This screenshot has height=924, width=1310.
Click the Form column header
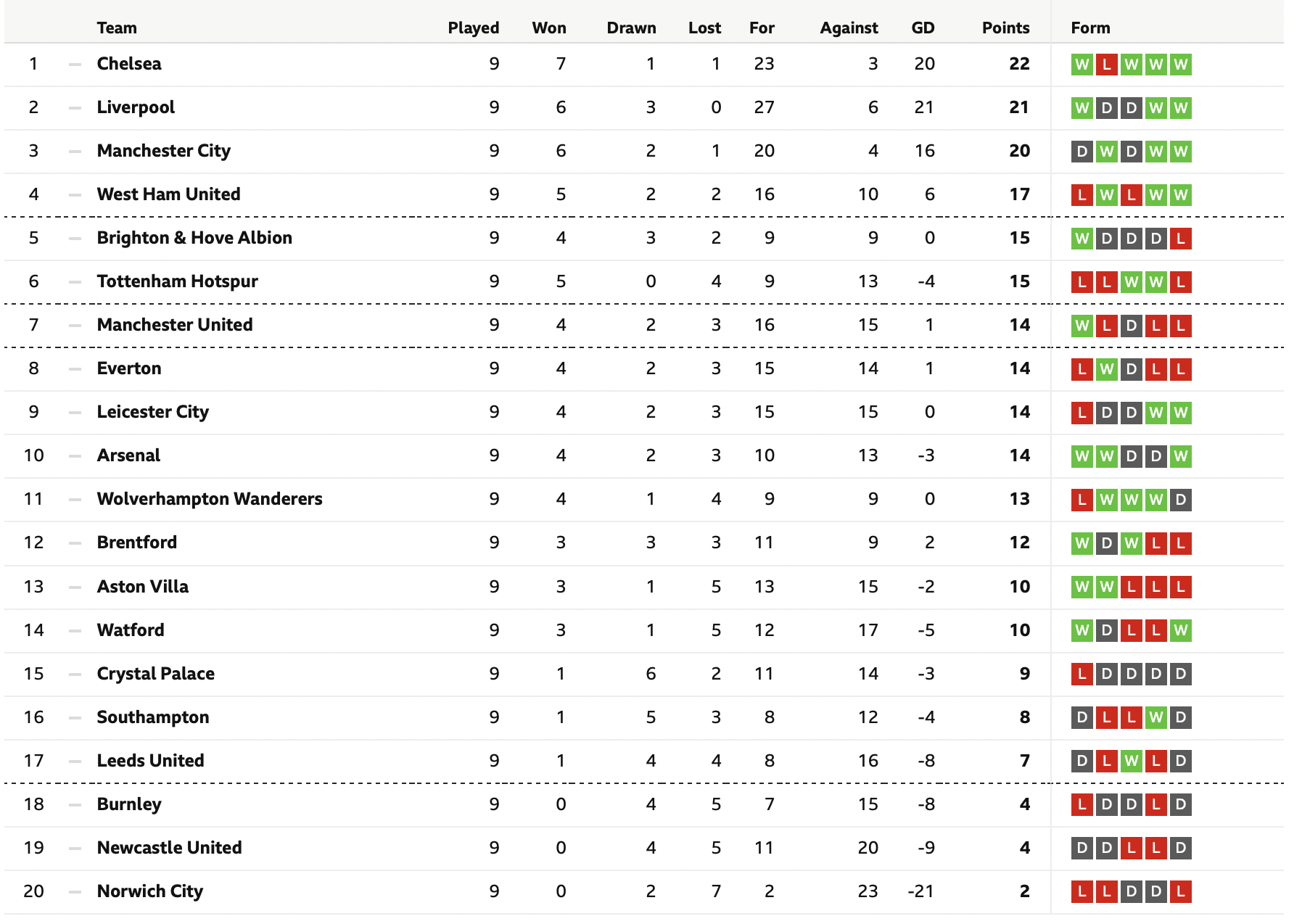click(1090, 28)
